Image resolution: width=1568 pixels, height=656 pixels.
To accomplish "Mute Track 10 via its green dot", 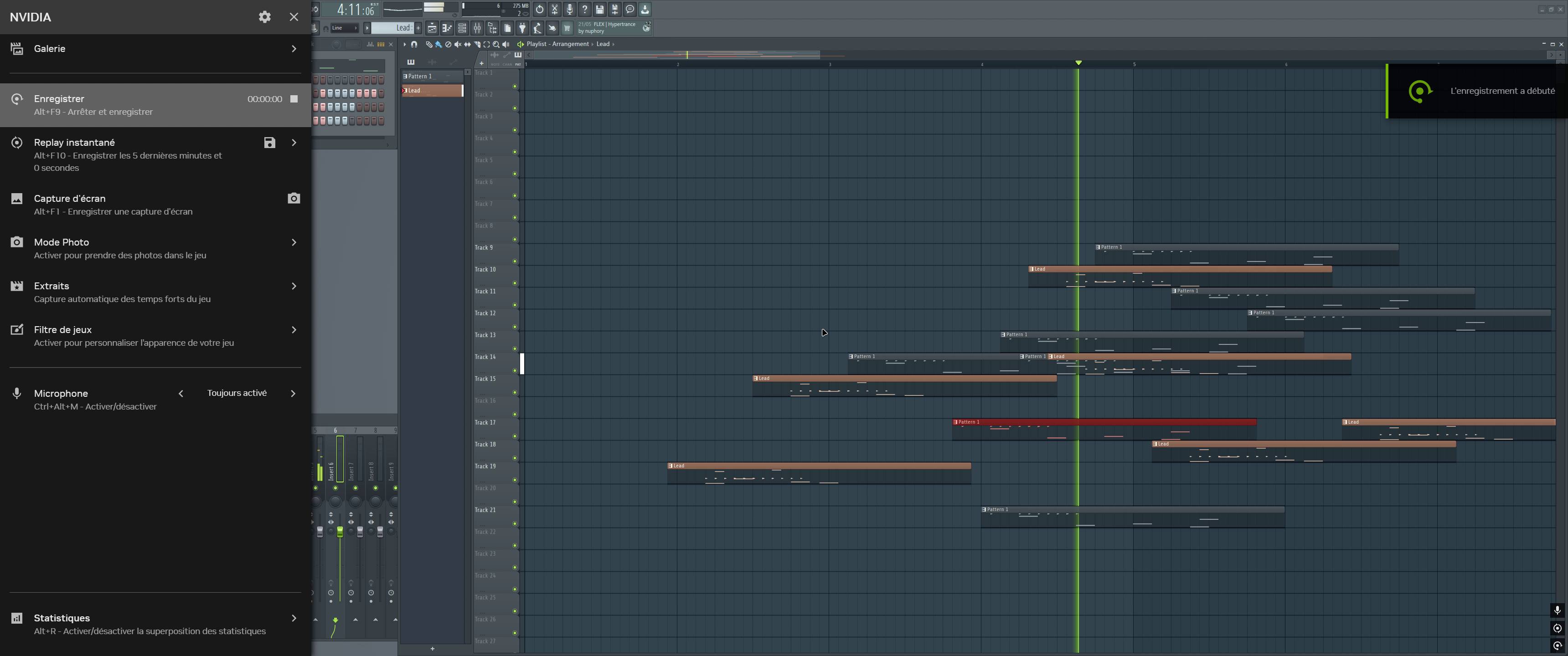I will (514, 283).
